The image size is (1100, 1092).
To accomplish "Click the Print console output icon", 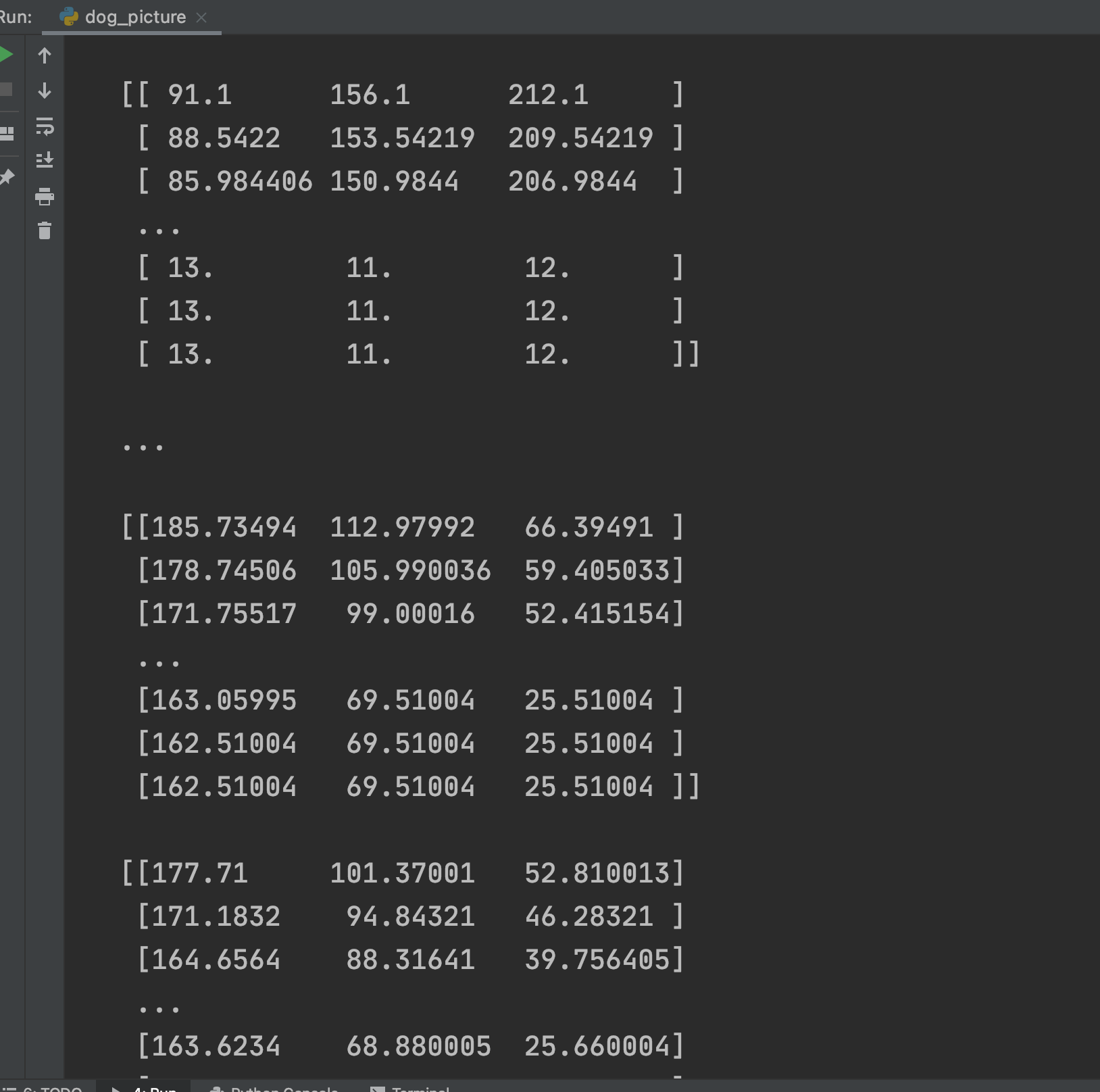I will 45,197.
